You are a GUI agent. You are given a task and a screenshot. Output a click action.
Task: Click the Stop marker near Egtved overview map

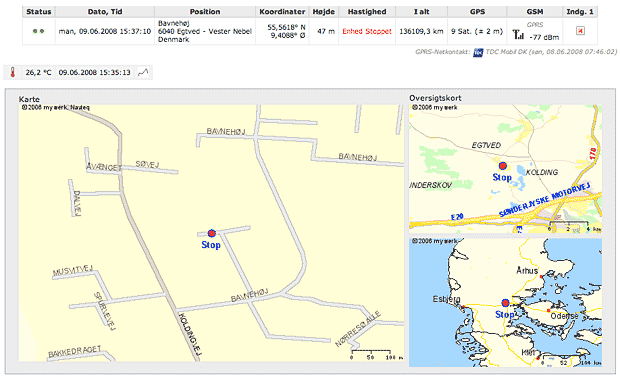pyautogui.click(x=503, y=166)
